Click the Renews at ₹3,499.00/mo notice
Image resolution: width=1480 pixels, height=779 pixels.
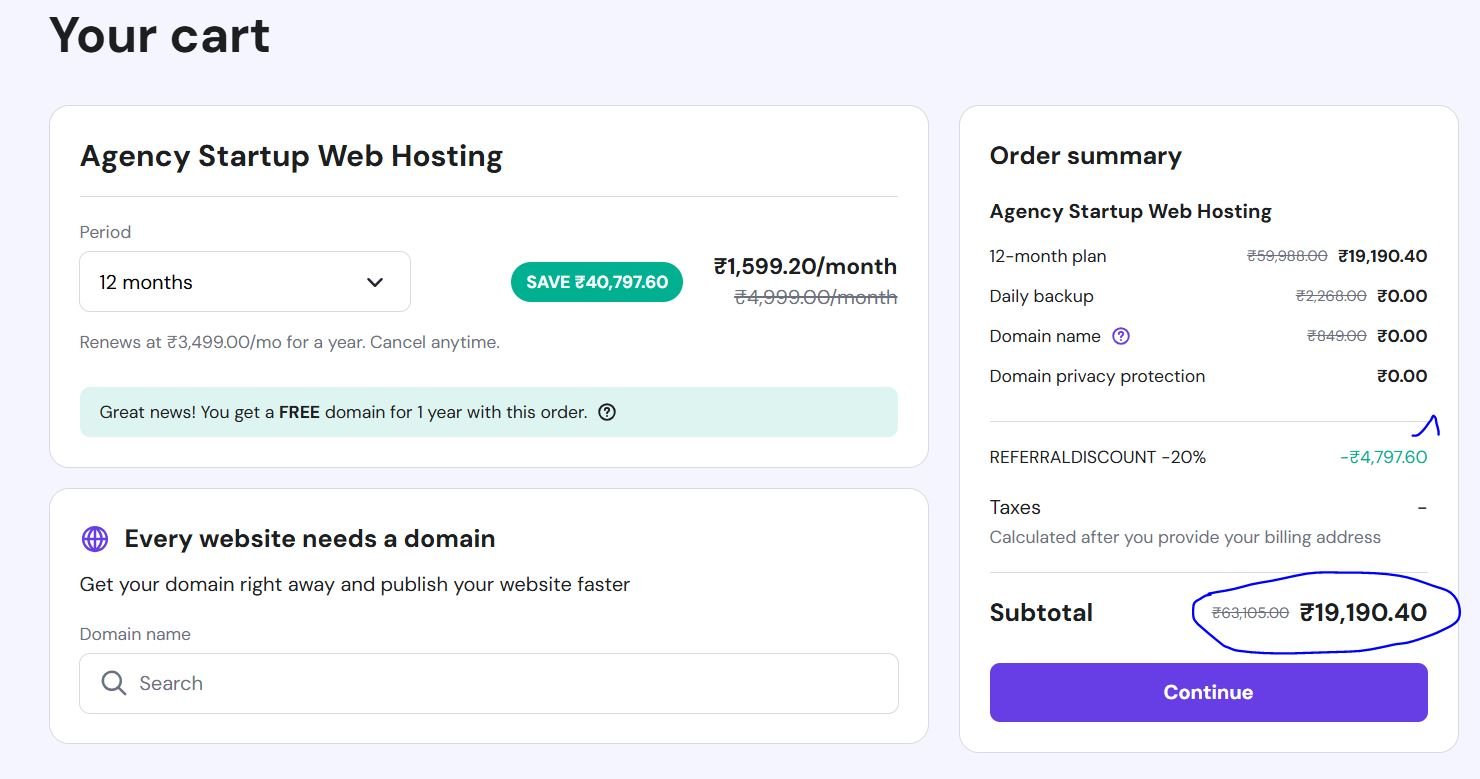[289, 342]
